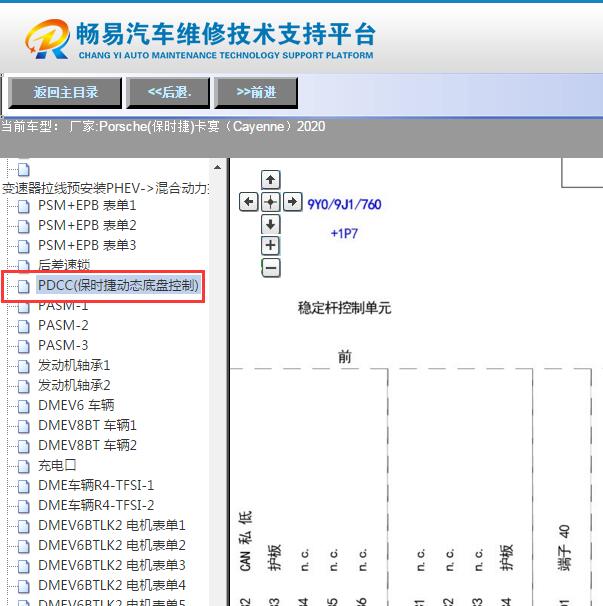The width and height of the screenshot is (603, 606).
Task: Reset the diagram view with the center icon
Action: pos(271,202)
